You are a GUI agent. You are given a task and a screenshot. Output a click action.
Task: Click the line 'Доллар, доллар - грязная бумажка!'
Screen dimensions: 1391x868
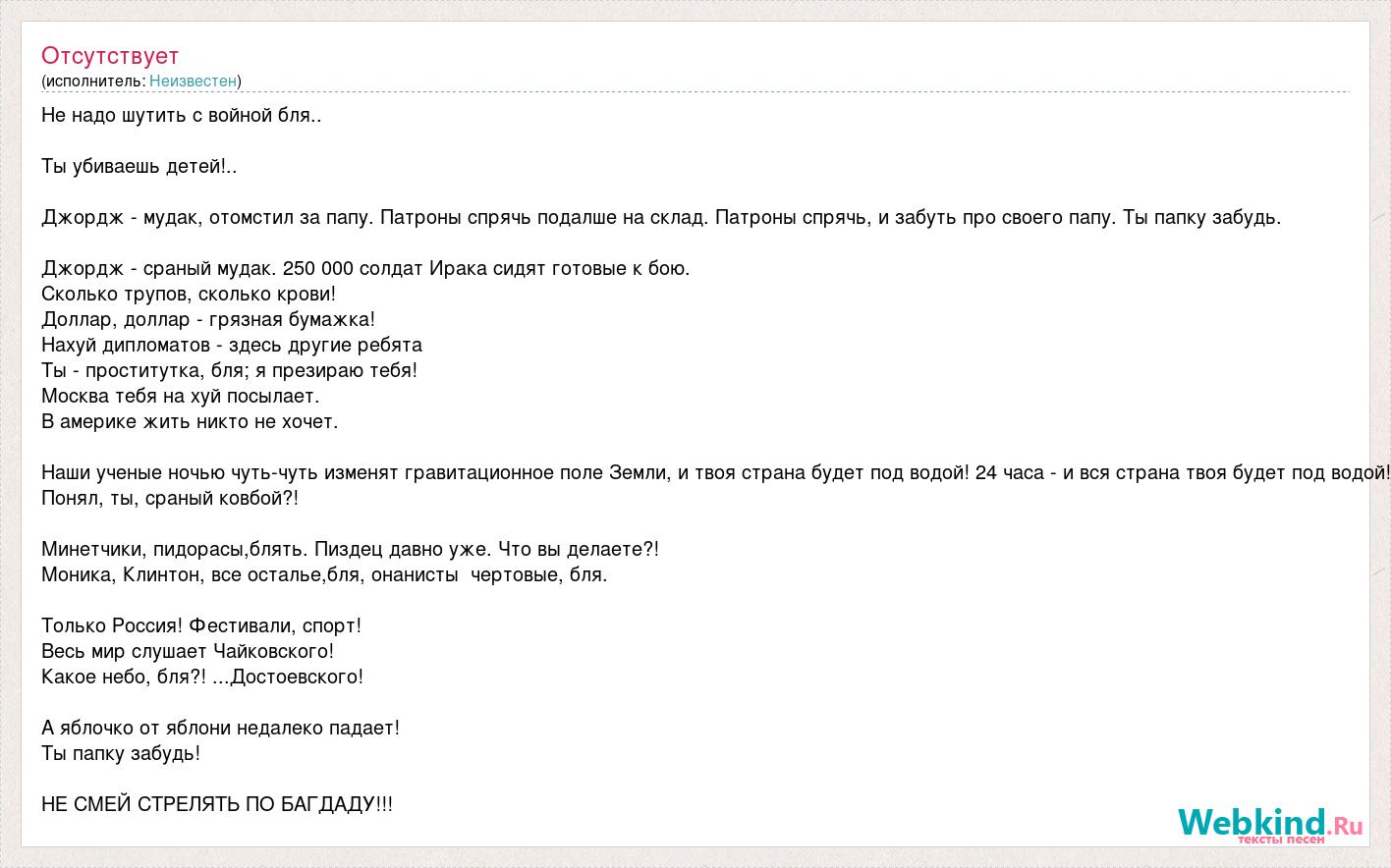pos(208,319)
